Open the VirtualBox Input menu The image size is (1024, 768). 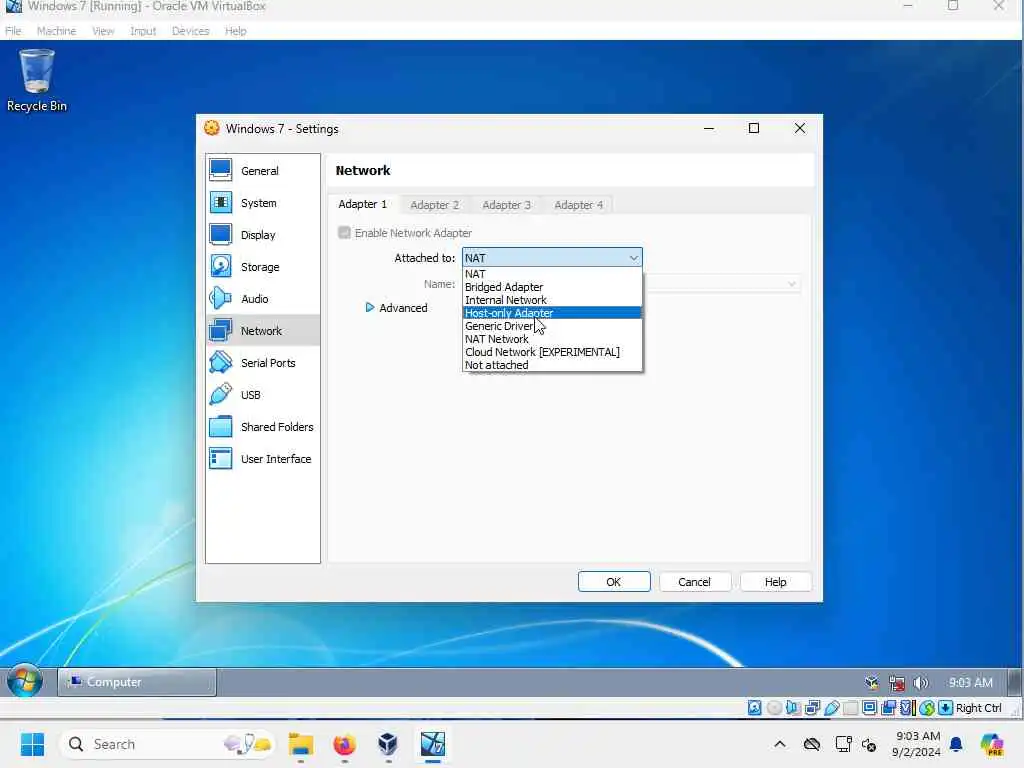click(143, 31)
